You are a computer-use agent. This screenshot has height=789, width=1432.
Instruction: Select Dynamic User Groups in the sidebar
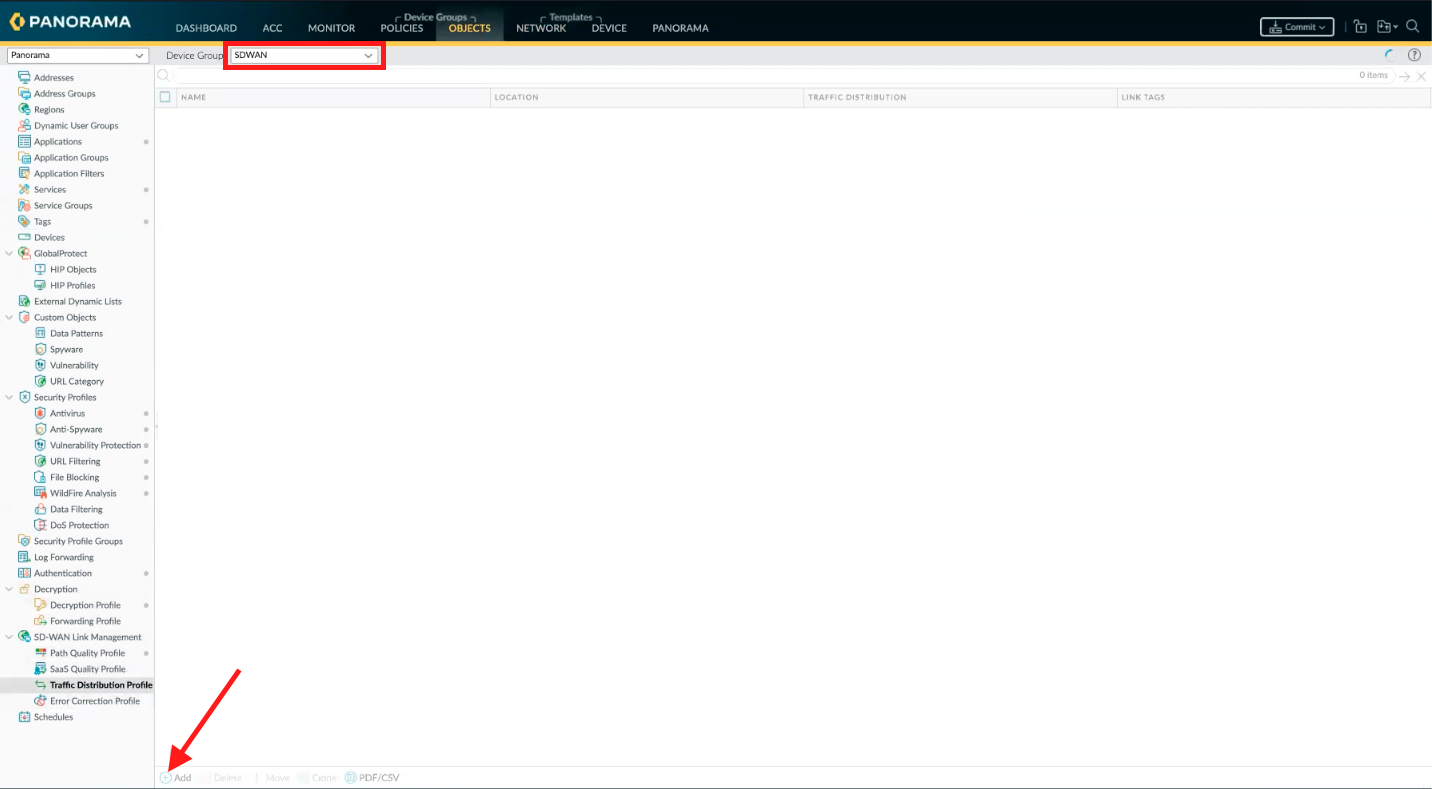76,125
